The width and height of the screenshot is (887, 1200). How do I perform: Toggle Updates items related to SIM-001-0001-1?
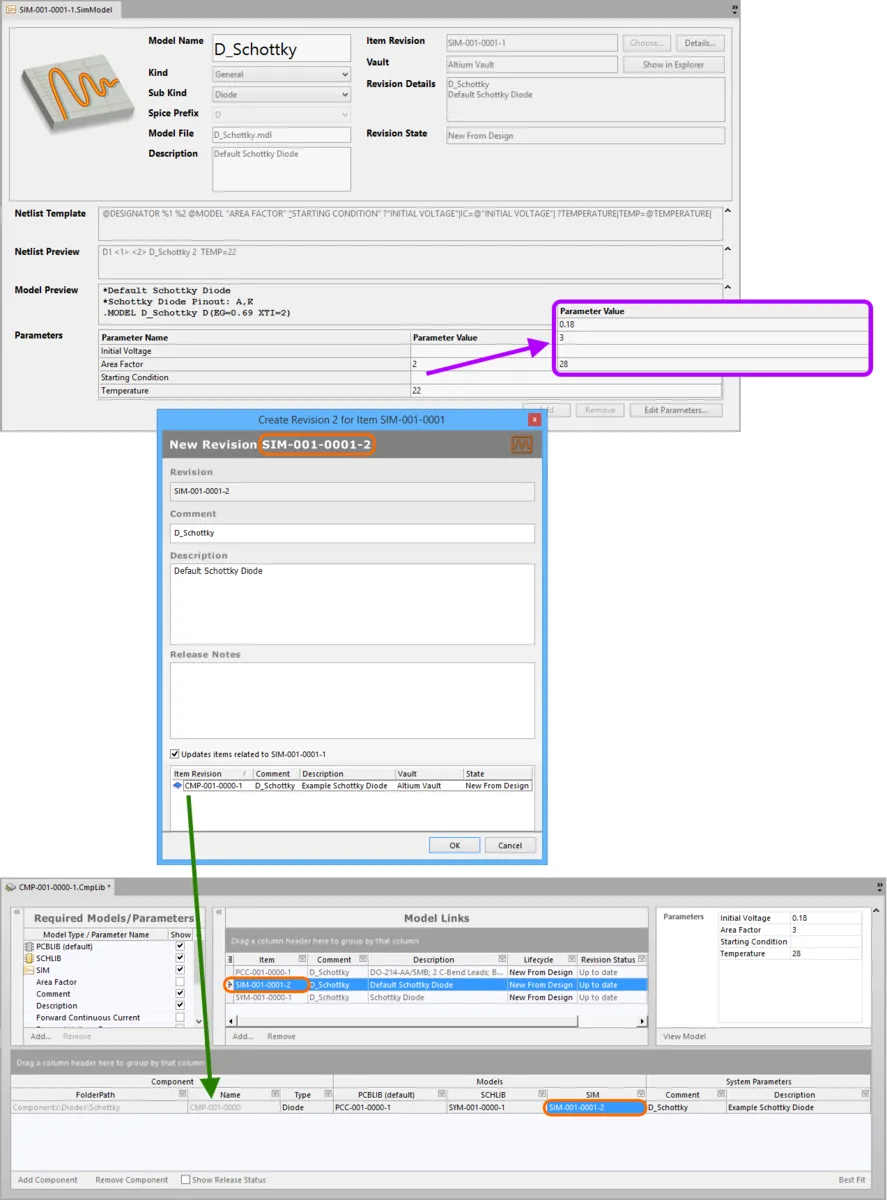175,754
